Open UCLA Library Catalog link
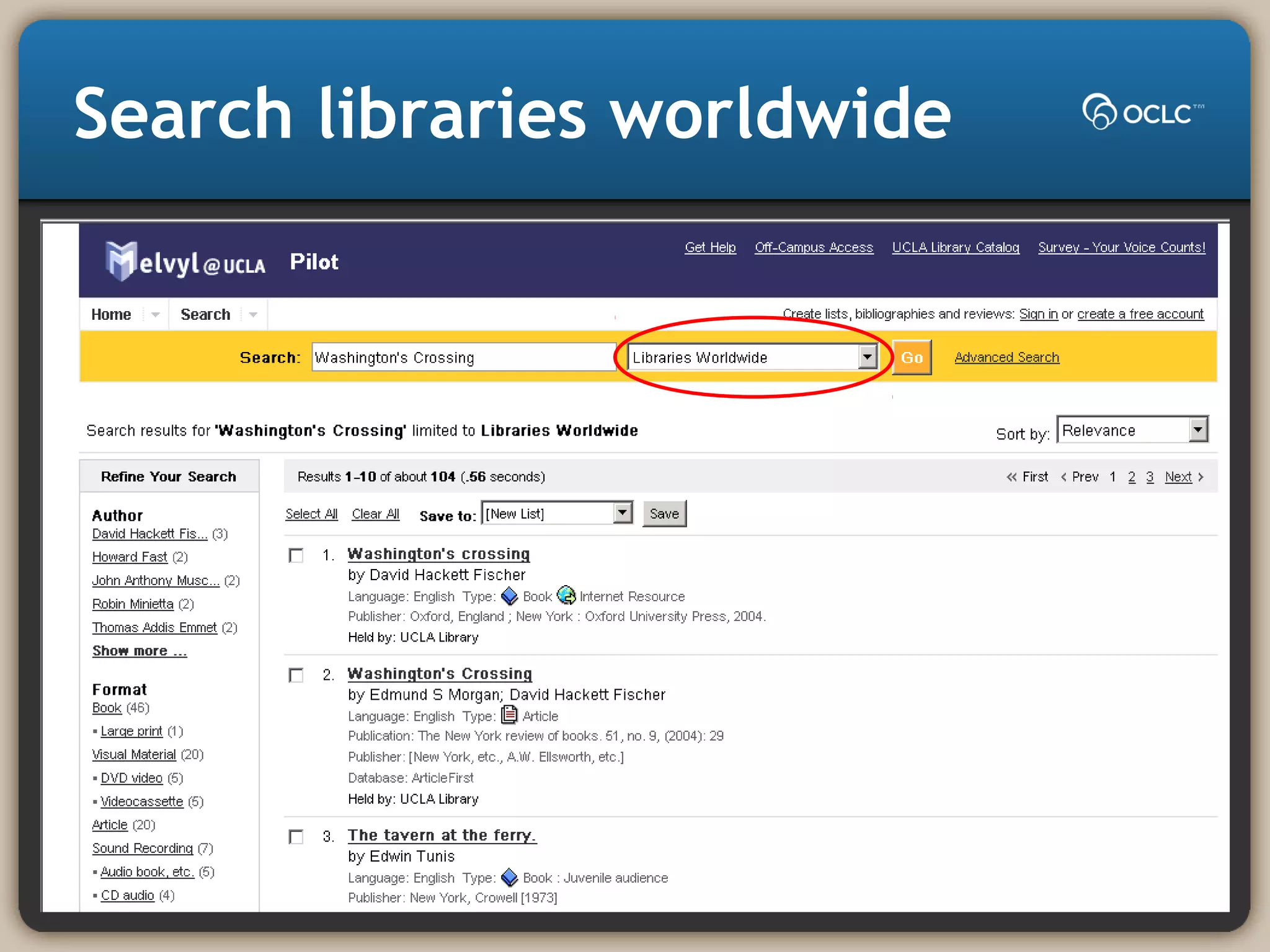Screen dimensions: 1270x952 click(x=956, y=247)
